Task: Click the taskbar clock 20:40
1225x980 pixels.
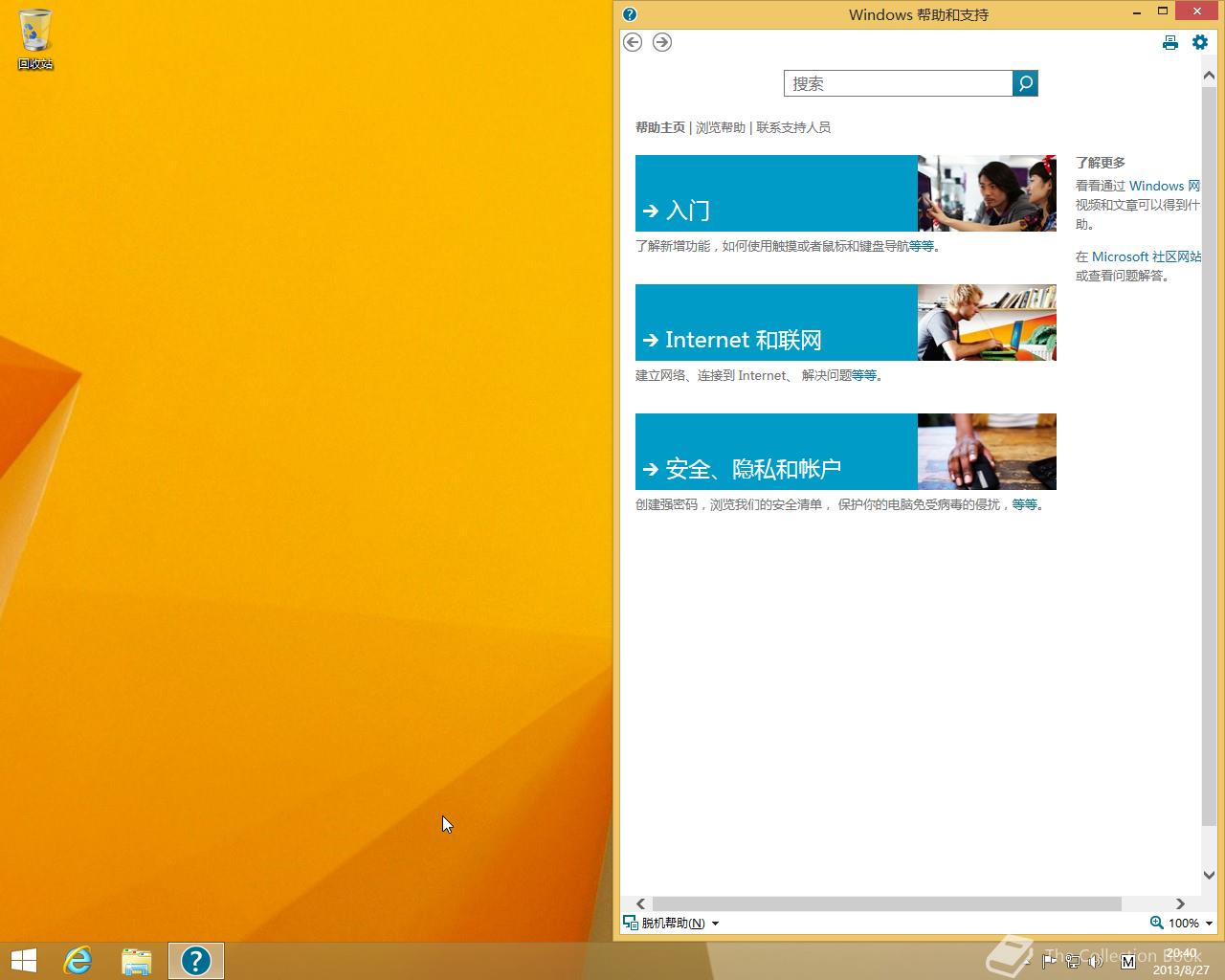Action: click(1181, 953)
